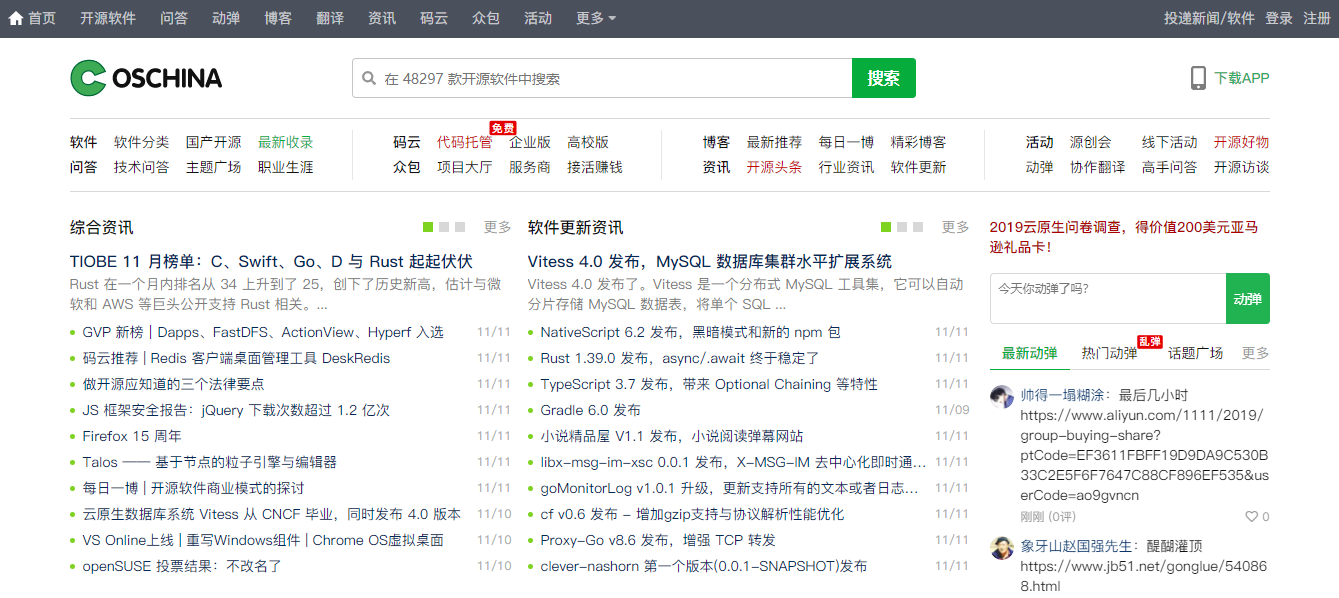Click the heart like icon under first post
1339x598 pixels.
[x=1251, y=517]
